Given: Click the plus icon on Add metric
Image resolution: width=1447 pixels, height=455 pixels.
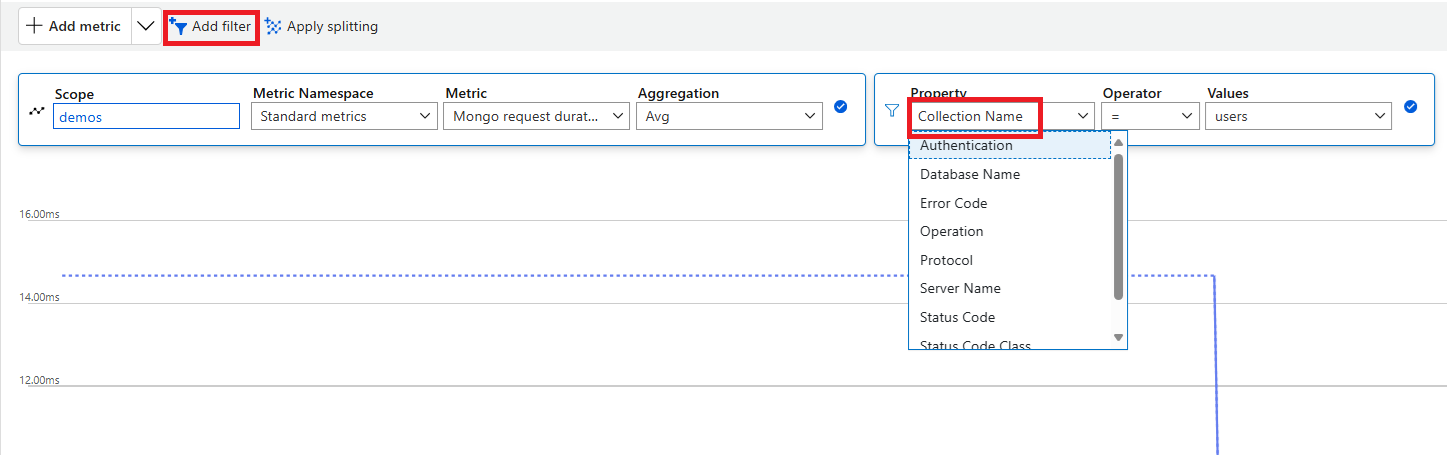Looking at the screenshot, I should tap(35, 27).
